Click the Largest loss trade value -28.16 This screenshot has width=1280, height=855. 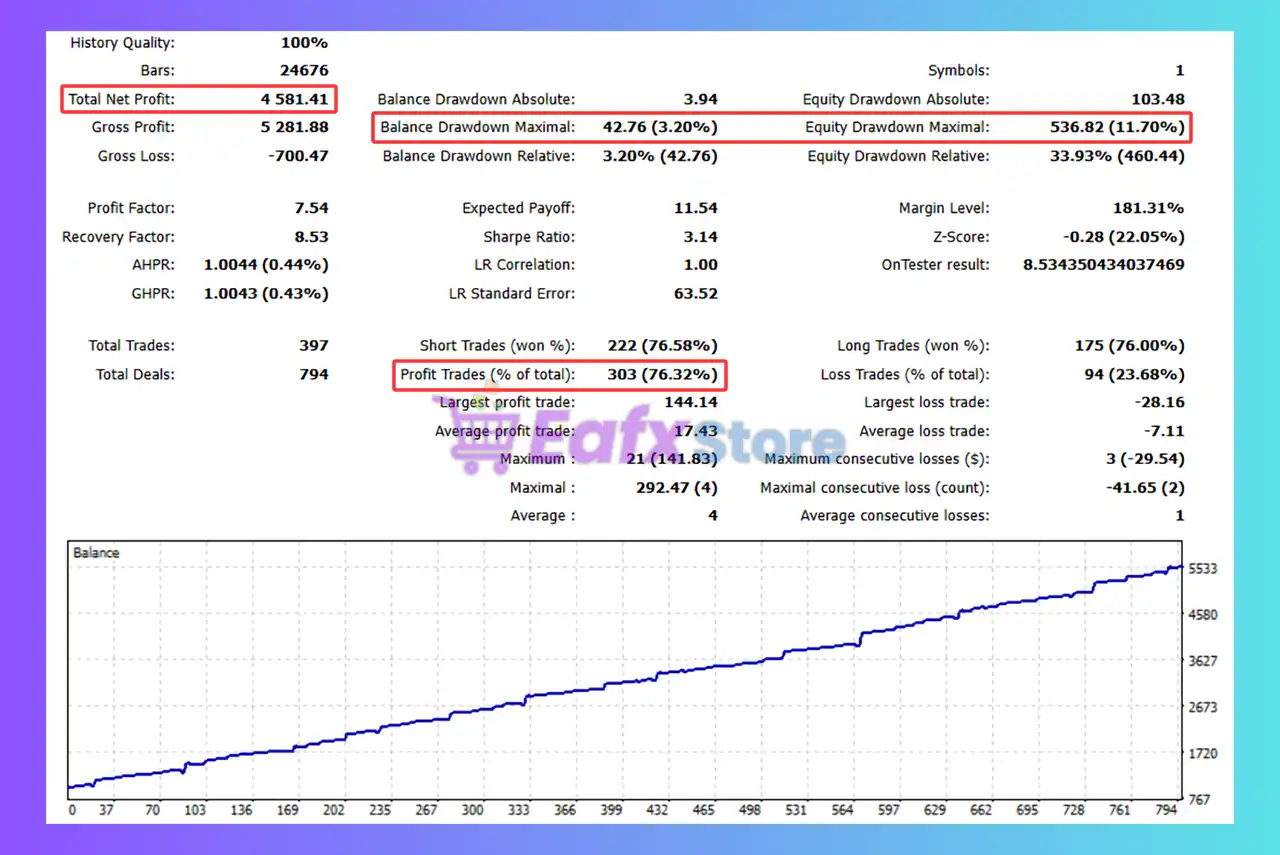[1158, 402]
